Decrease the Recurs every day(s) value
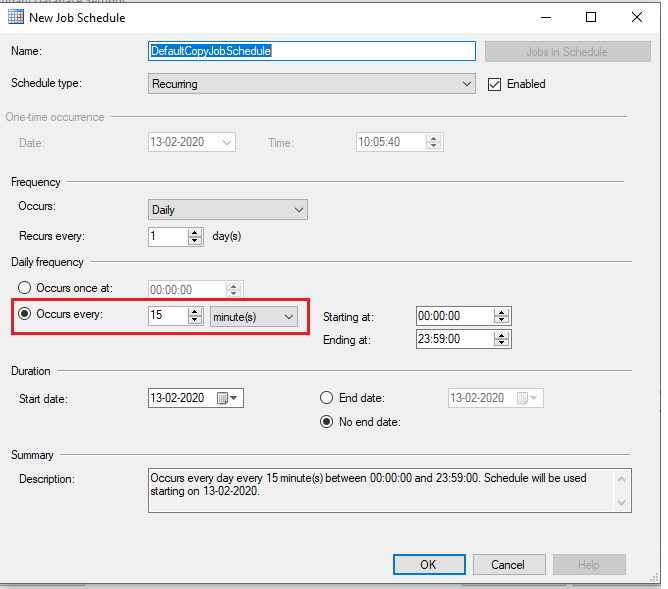The image size is (668, 589). click(195, 241)
